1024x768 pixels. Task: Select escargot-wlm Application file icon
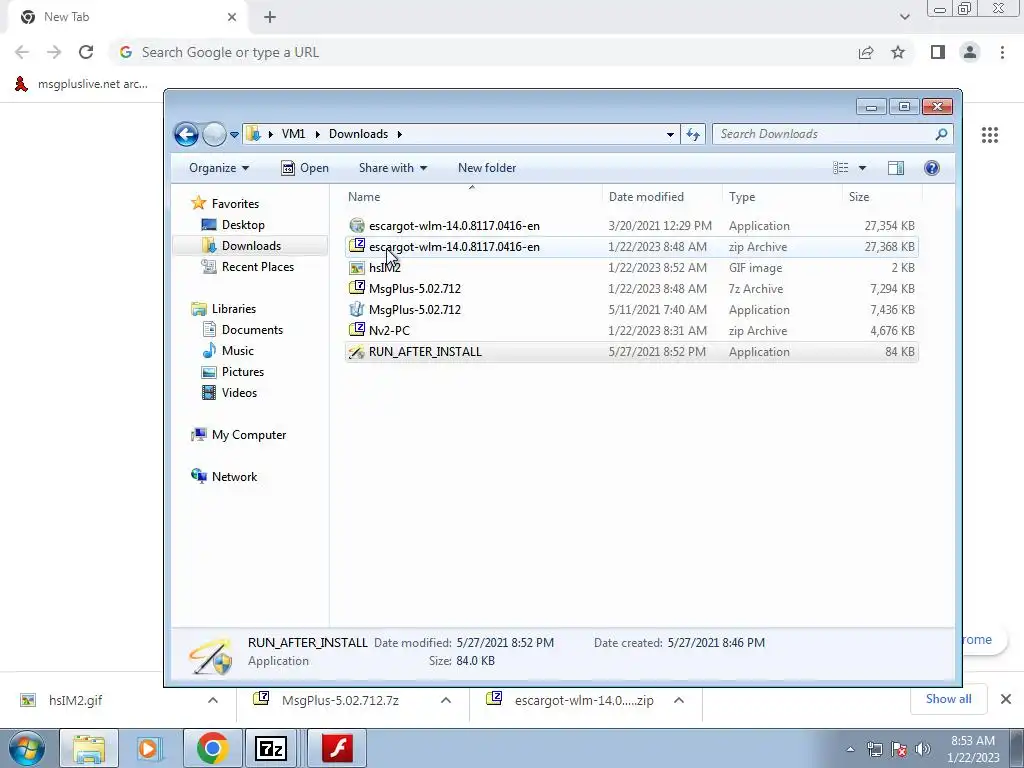(357, 226)
